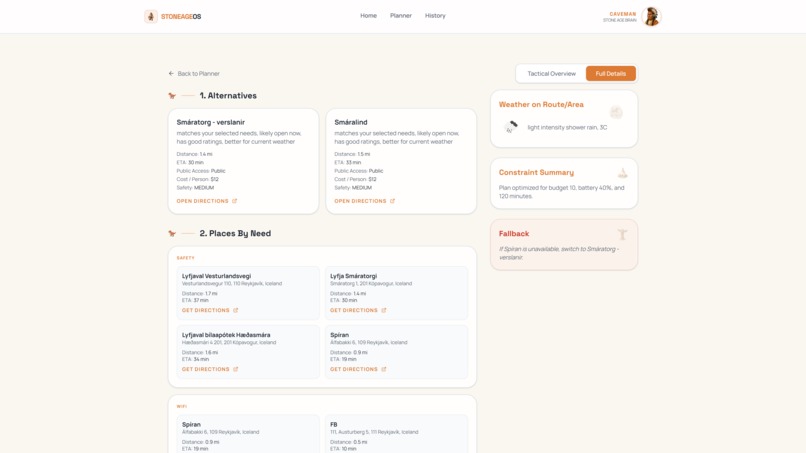The height and width of the screenshot is (453, 806).
Task: Click the Smáratorg - verslanir card title
Action: (x=211, y=122)
